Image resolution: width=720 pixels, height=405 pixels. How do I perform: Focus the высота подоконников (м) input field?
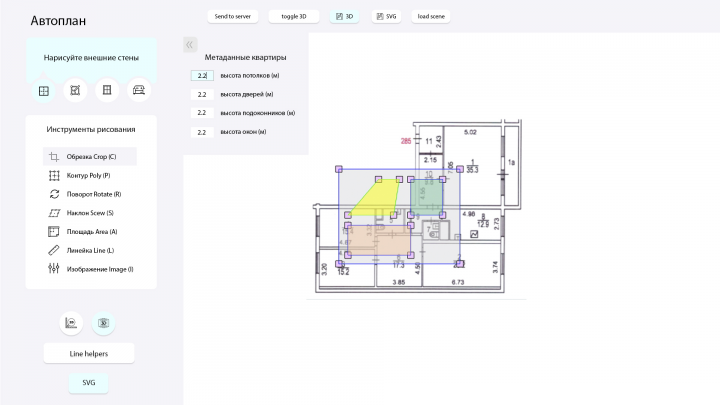(202, 113)
